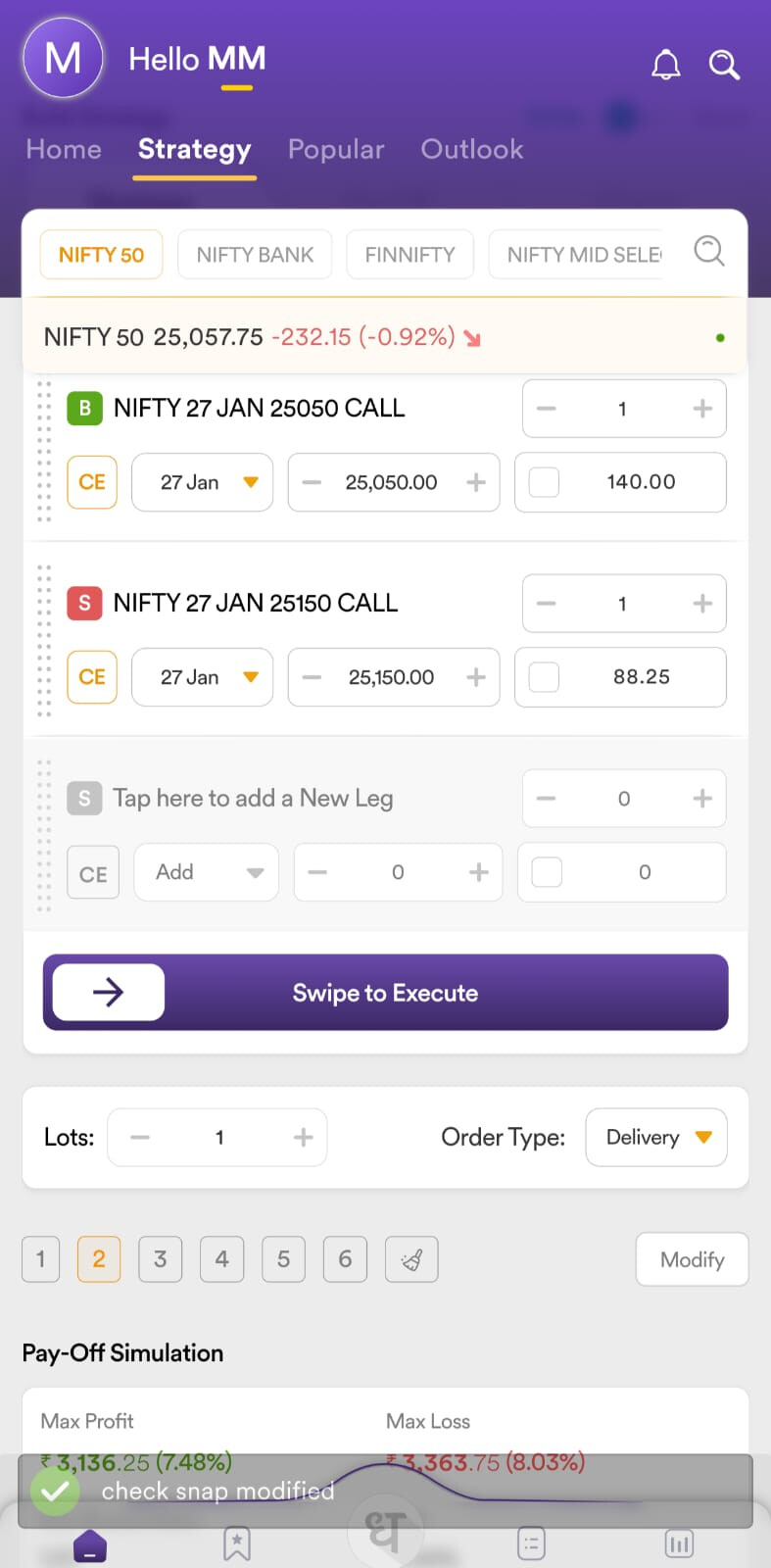
Task: Decrease the 25,150.00 strike price
Action: point(313,677)
